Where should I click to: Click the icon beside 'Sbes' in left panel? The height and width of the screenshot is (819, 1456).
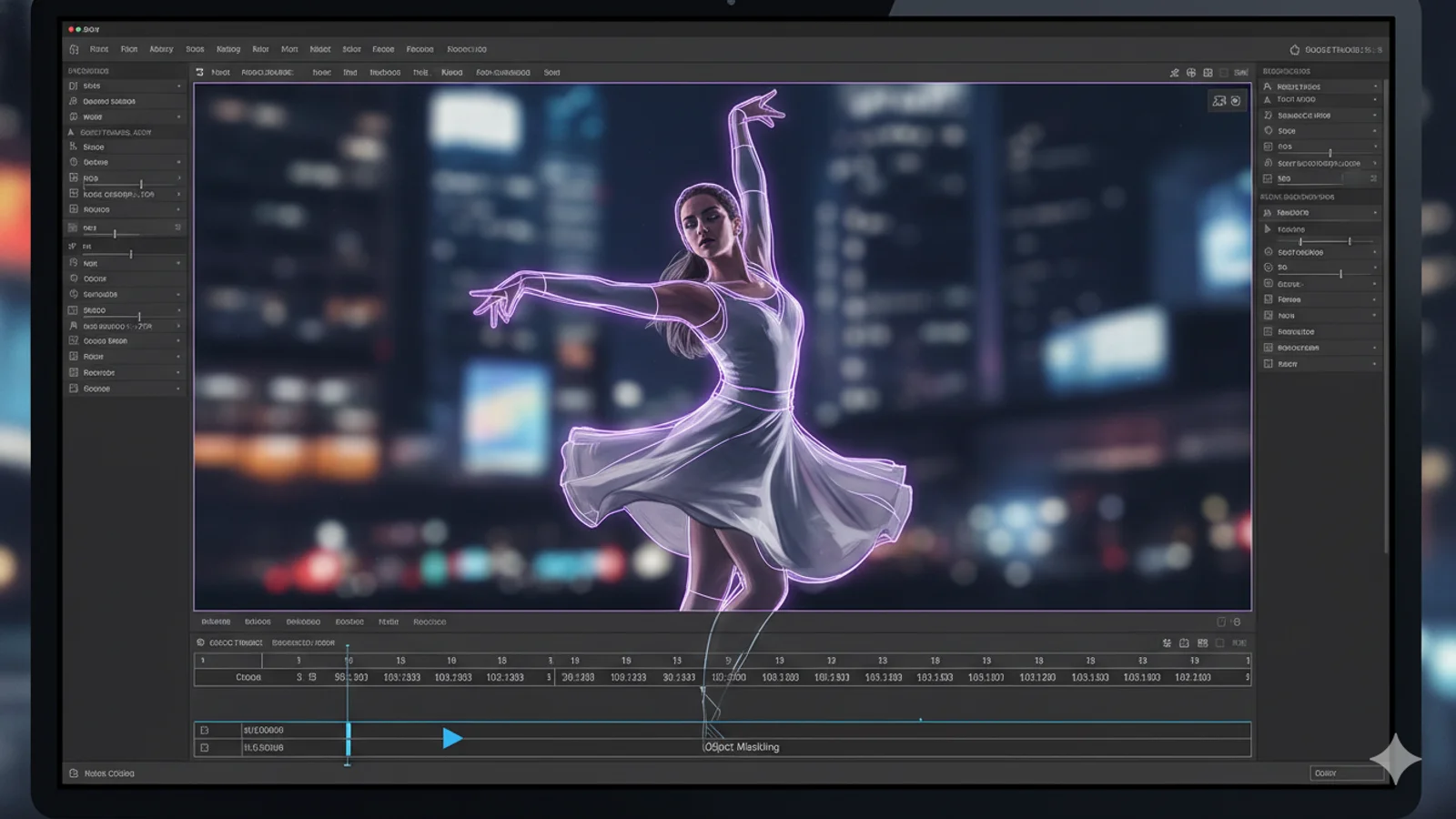point(74,86)
